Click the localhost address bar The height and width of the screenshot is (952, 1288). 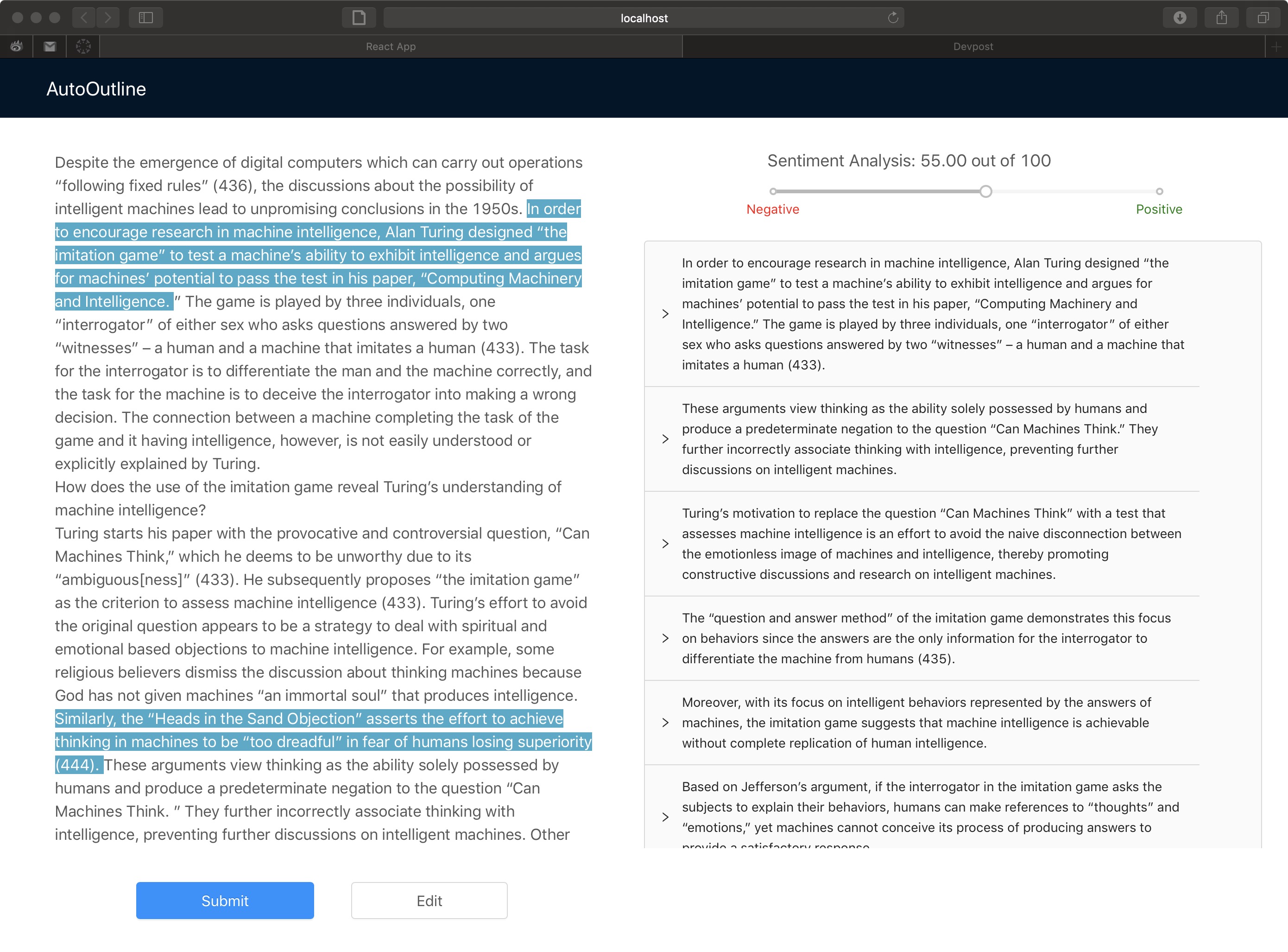tap(644, 18)
